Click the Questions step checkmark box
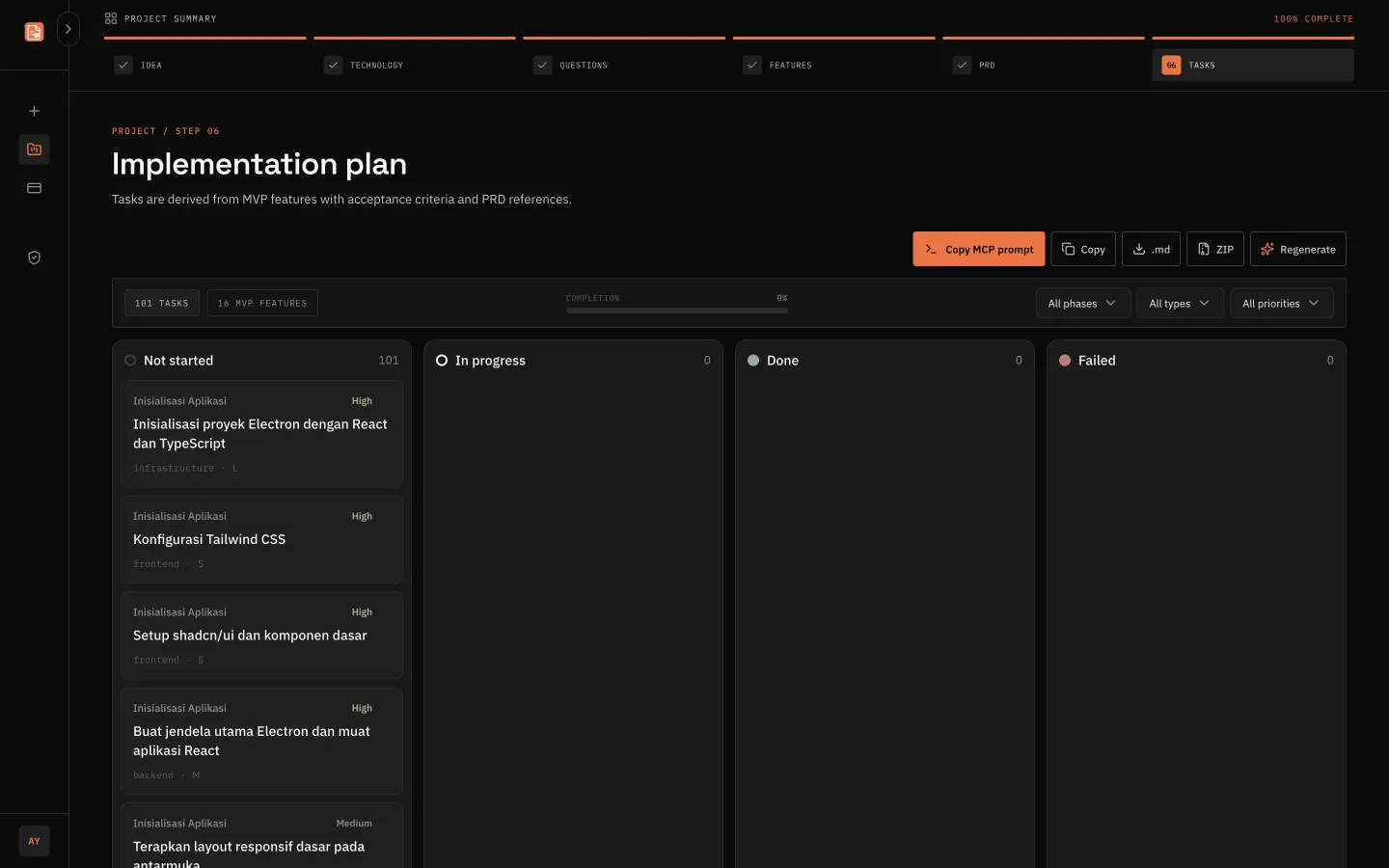This screenshot has height=868, width=1389. [x=542, y=66]
